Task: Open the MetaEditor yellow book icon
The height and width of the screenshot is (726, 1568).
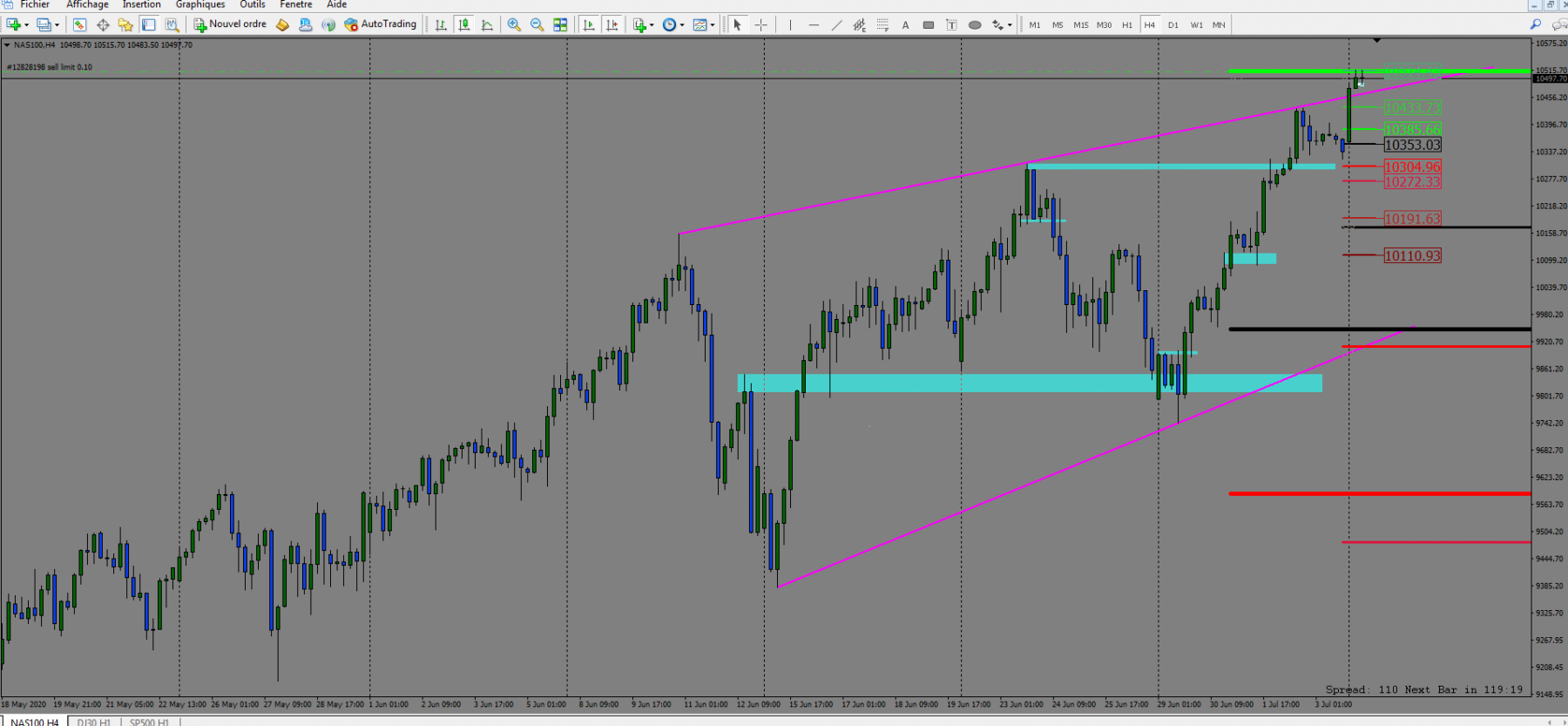Action: pyautogui.click(x=282, y=24)
